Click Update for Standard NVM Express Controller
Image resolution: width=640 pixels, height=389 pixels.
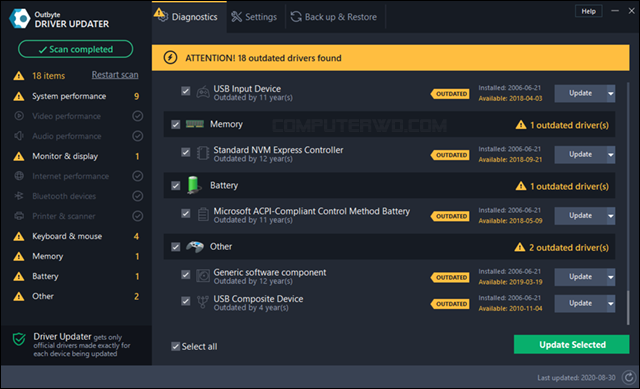pos(580,155)
